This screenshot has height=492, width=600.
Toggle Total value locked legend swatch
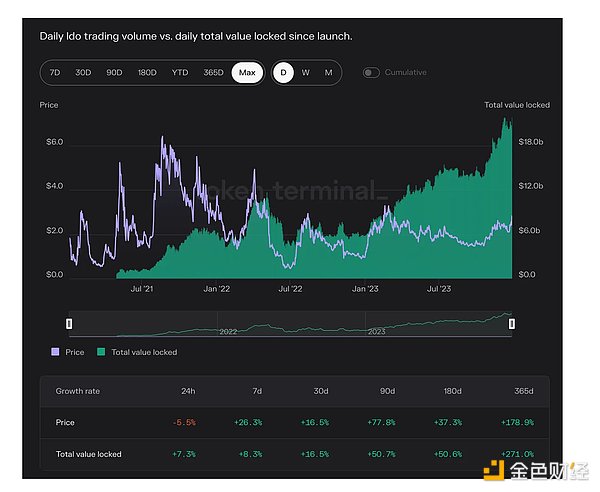tap(100, 352)
